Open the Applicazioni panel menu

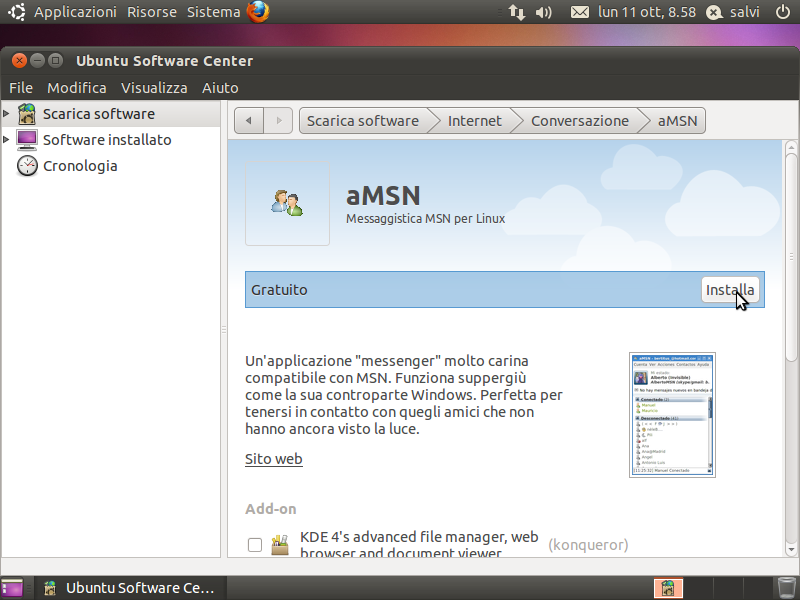tap(76, 12)
